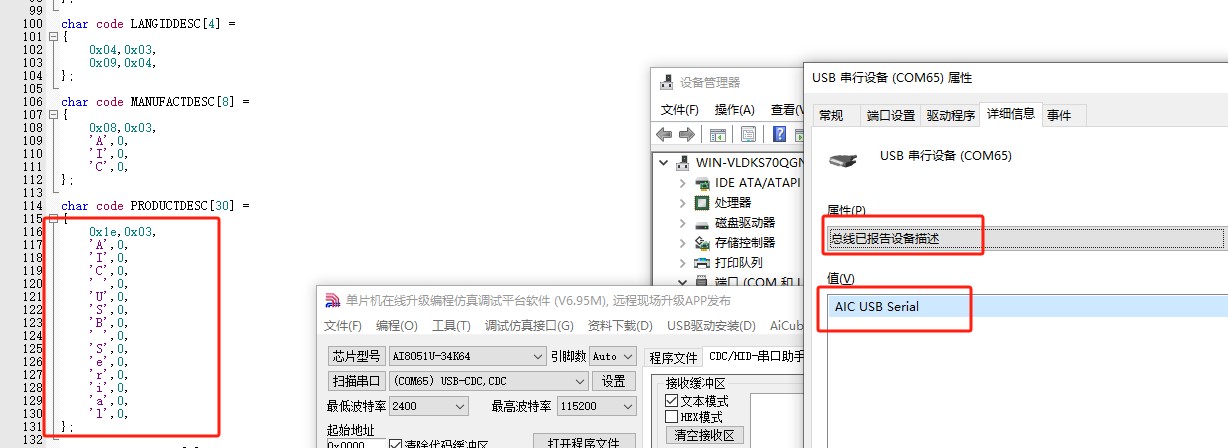
Task: Switch to 程序文件 tab in programmer
Action: [673, 357]
